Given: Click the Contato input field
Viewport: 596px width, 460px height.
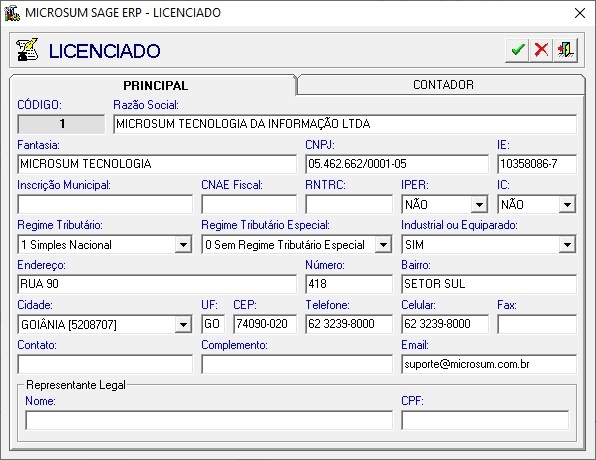Looking at the screenshot, I should [105, 364].
